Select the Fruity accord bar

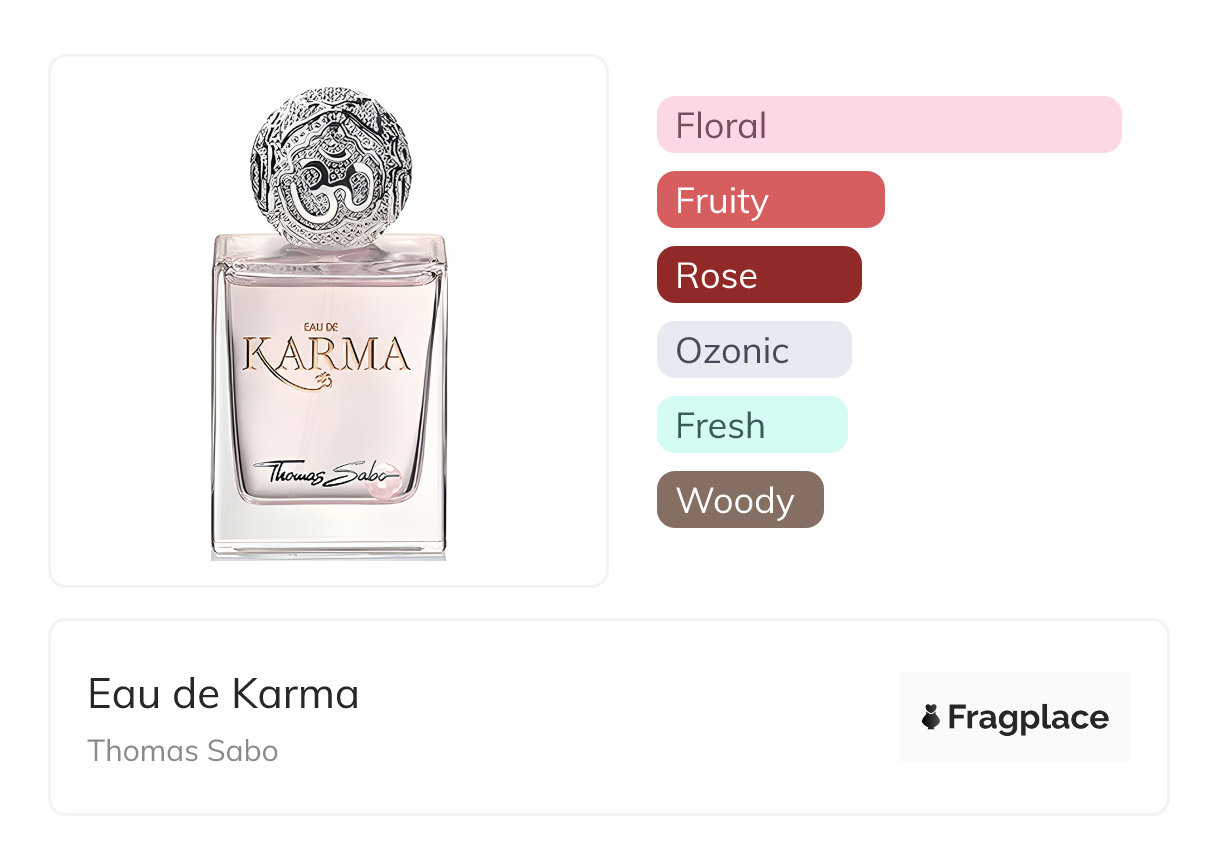click(x=770, y=200)
